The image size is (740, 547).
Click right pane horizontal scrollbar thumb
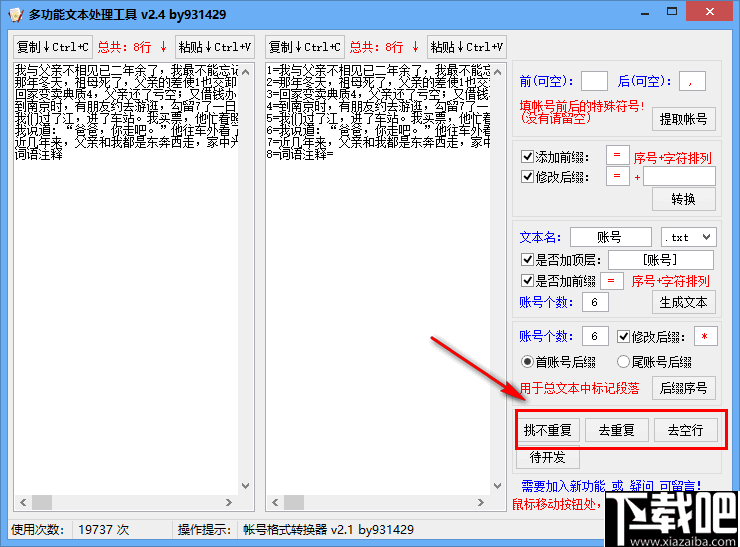point(294,503)
